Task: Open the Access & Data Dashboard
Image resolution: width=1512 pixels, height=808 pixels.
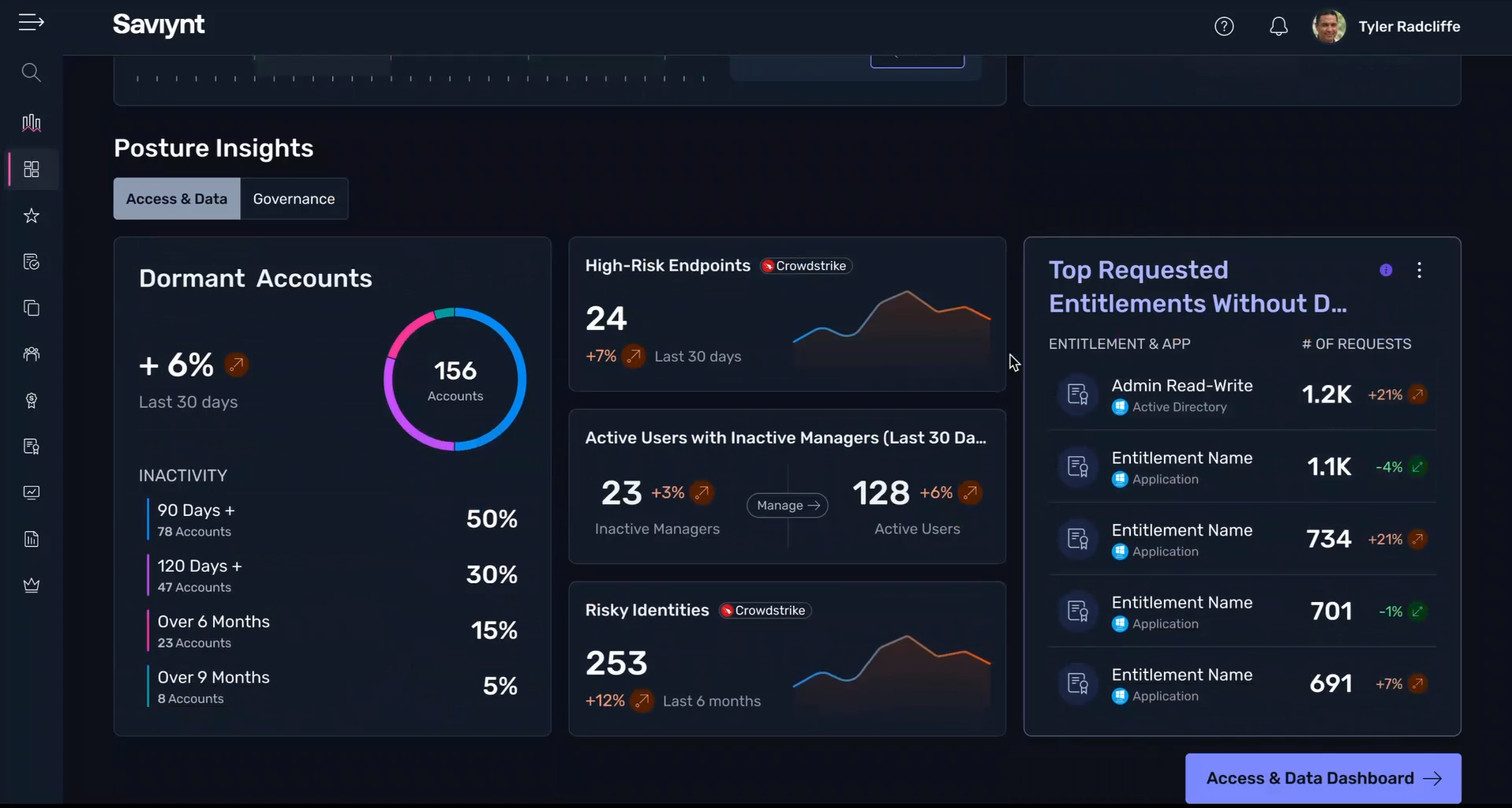Action: point(1323,779)
